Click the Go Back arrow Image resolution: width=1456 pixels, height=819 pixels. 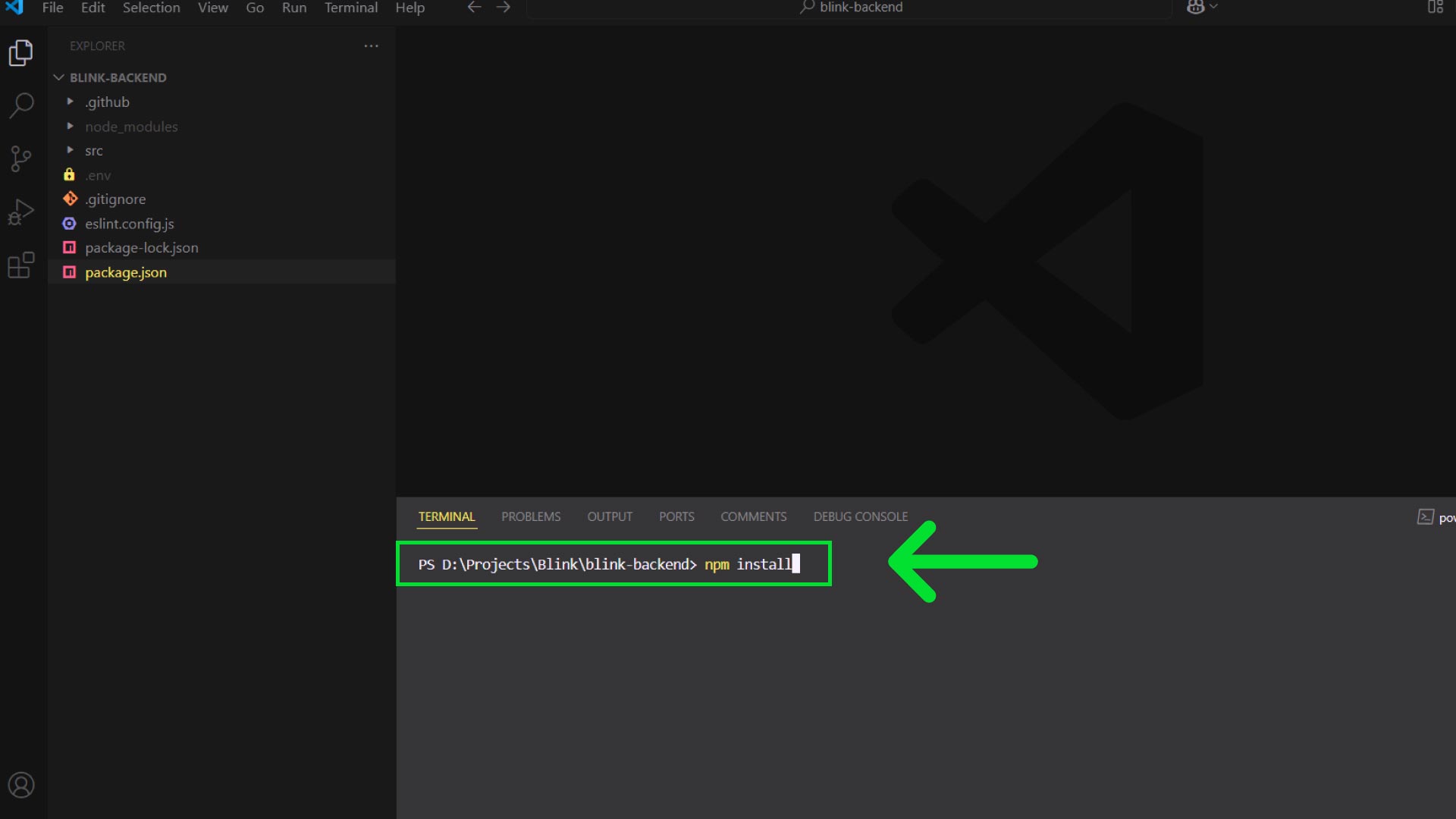474,8
